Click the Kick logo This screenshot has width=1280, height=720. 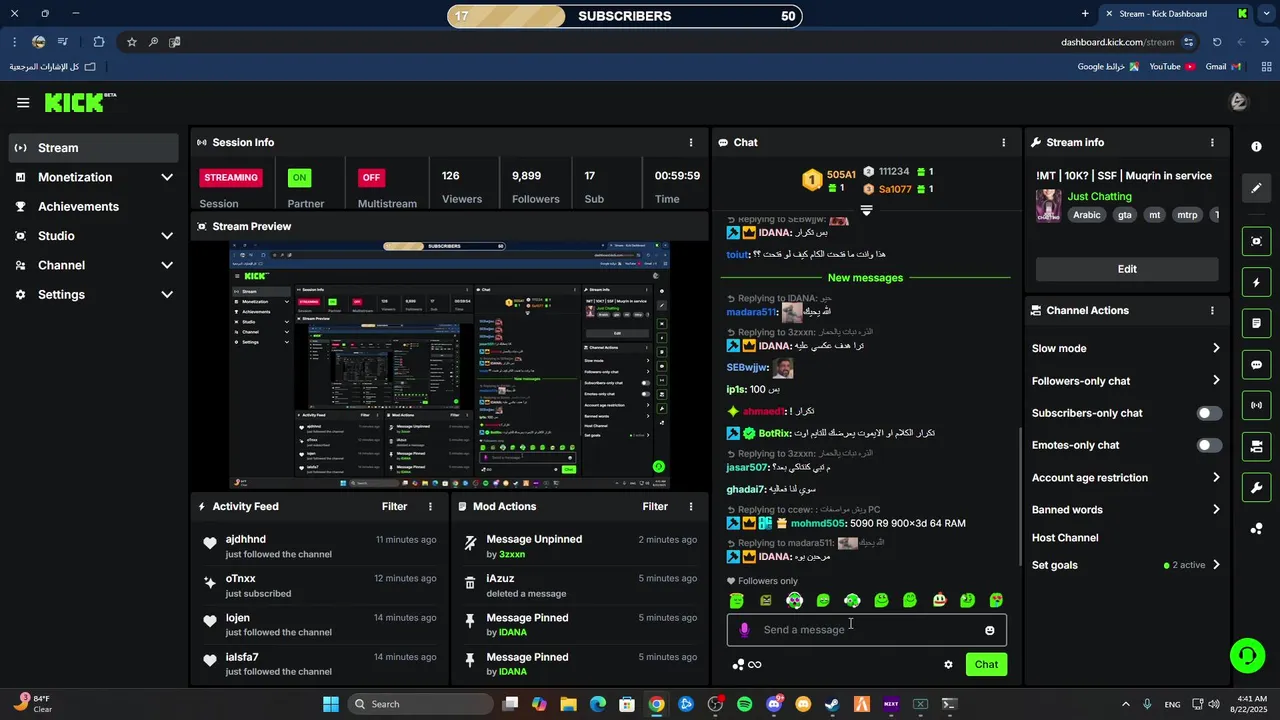(x=80, y=102)
